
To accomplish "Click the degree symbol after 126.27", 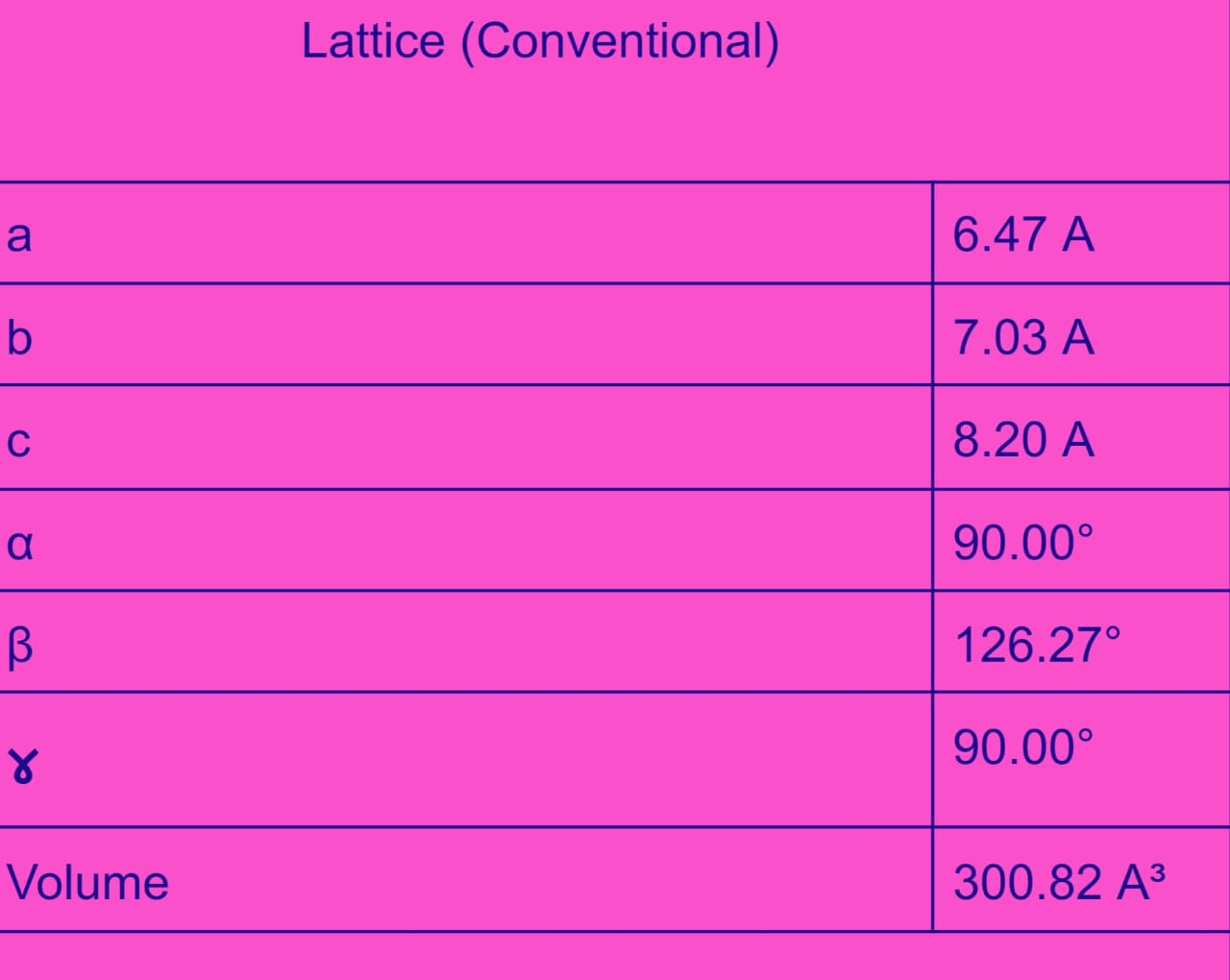I will [x=1113, y=633].
